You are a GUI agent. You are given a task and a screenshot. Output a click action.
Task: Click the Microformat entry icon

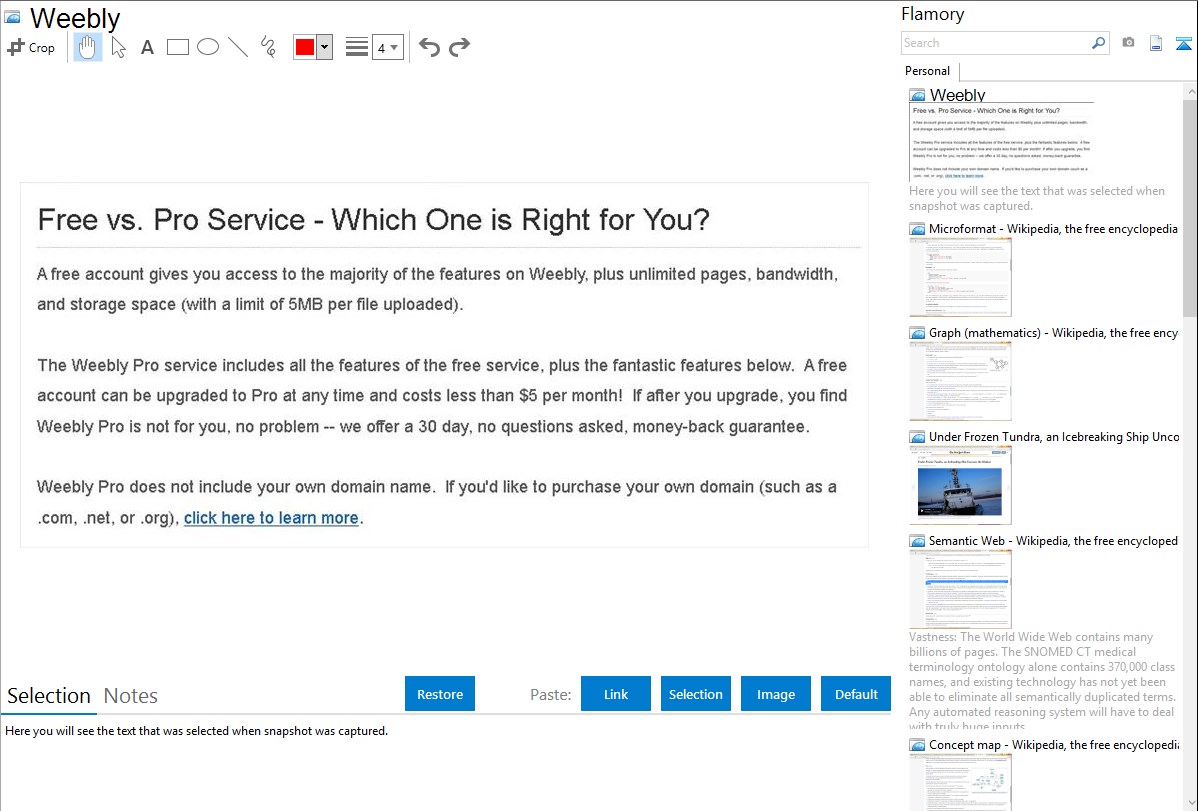[x=917, y=229]
